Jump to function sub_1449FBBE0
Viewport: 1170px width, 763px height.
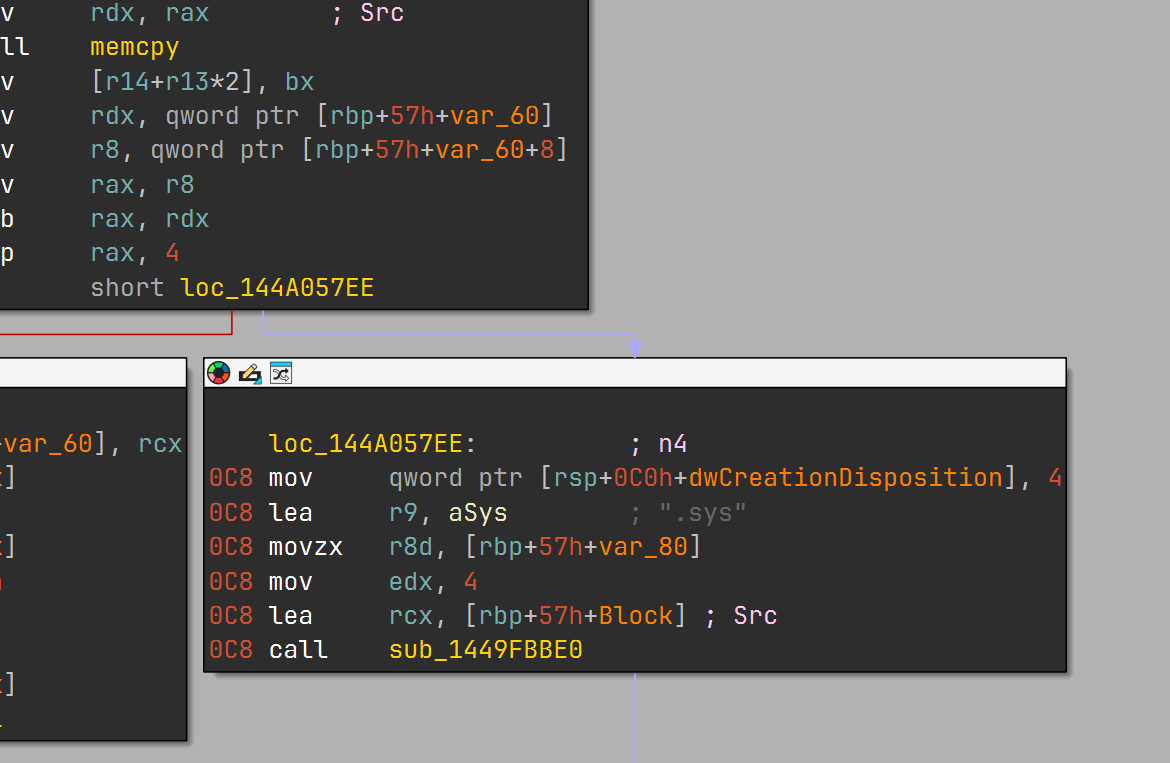[486, 649]
